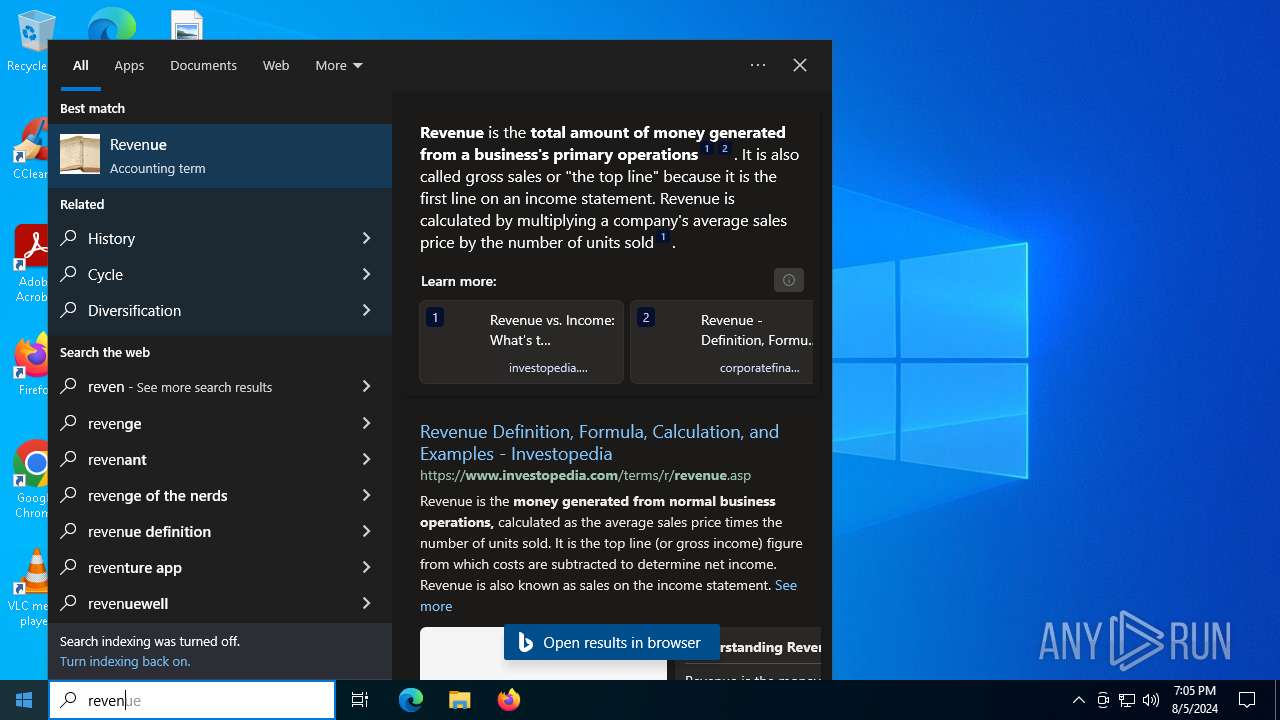Open the 'Revenue vs. Income' source card
The width and height of the screenshot is (1280, 720).
point(521,342)
